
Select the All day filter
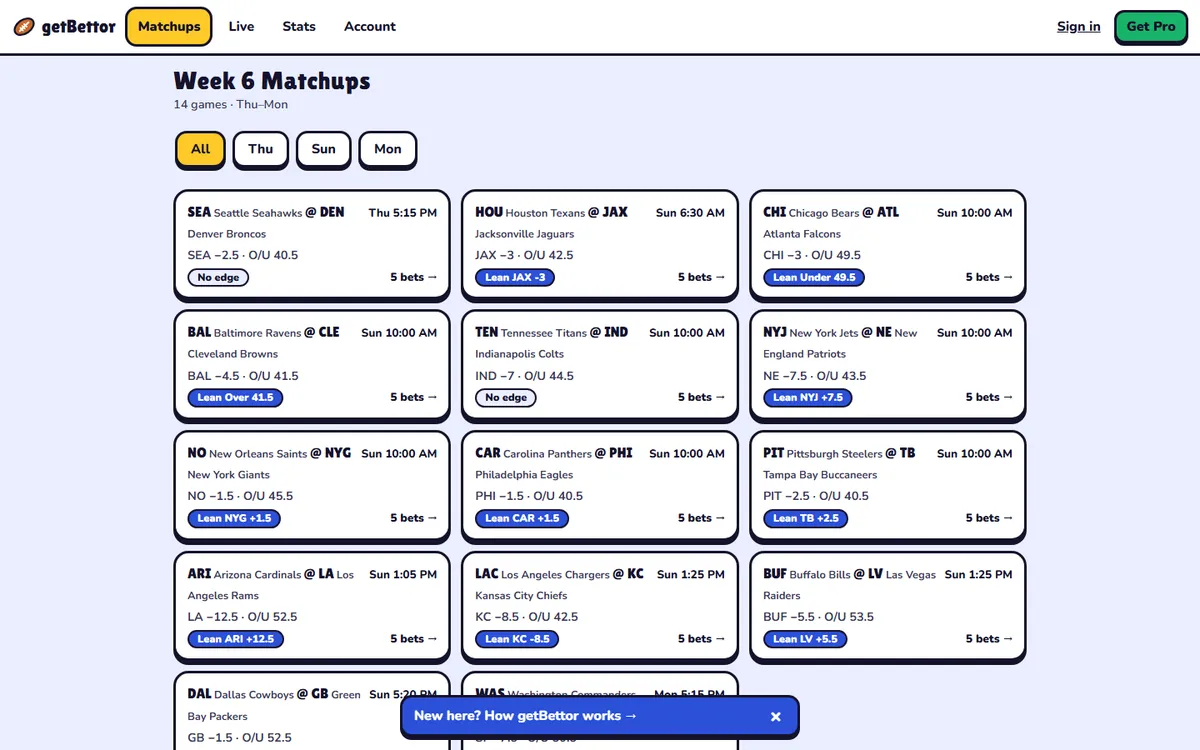[201, 149]
